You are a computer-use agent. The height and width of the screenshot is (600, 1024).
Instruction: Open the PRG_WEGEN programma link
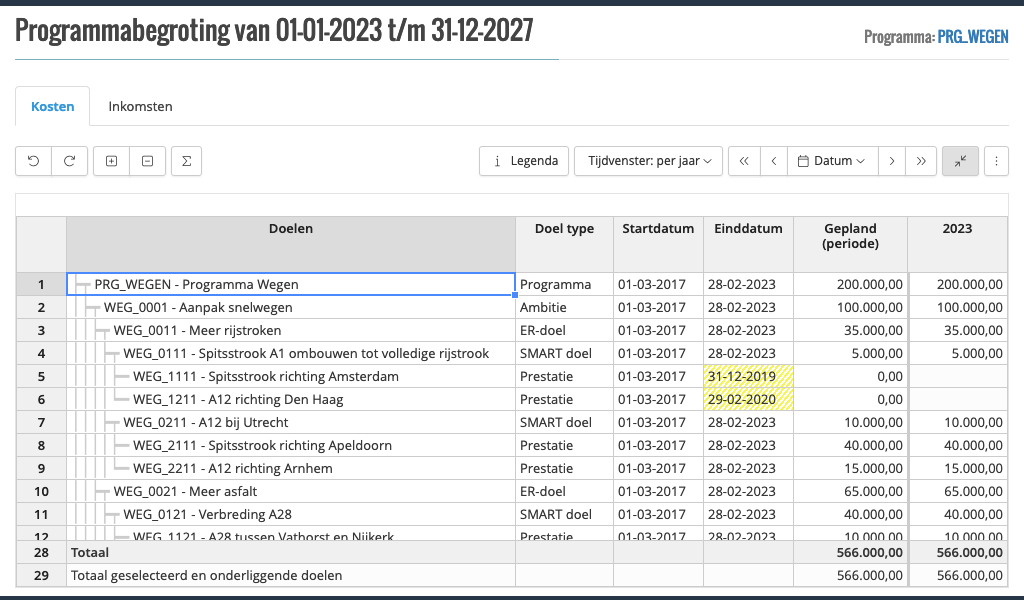click(975, 38)
